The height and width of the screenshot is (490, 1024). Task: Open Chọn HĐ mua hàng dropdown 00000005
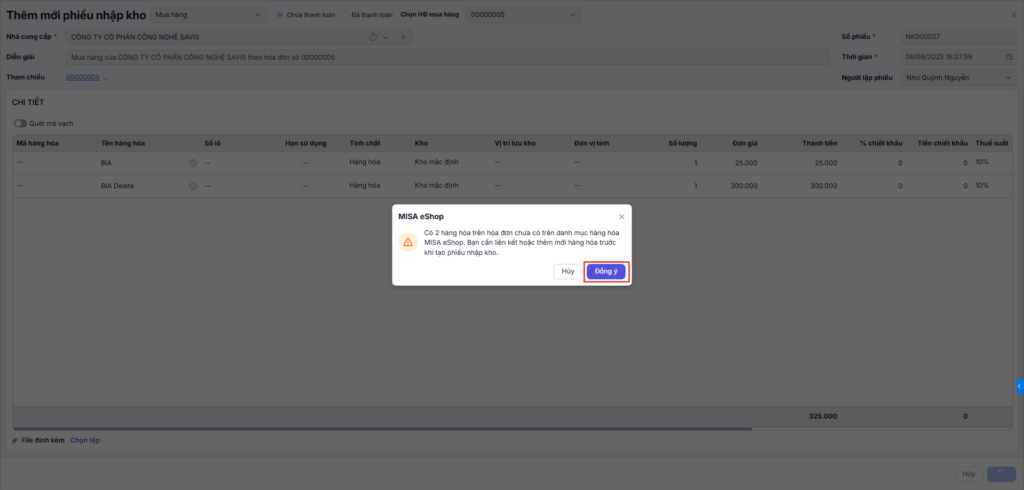pyautogui.click(x=523, y=14)
